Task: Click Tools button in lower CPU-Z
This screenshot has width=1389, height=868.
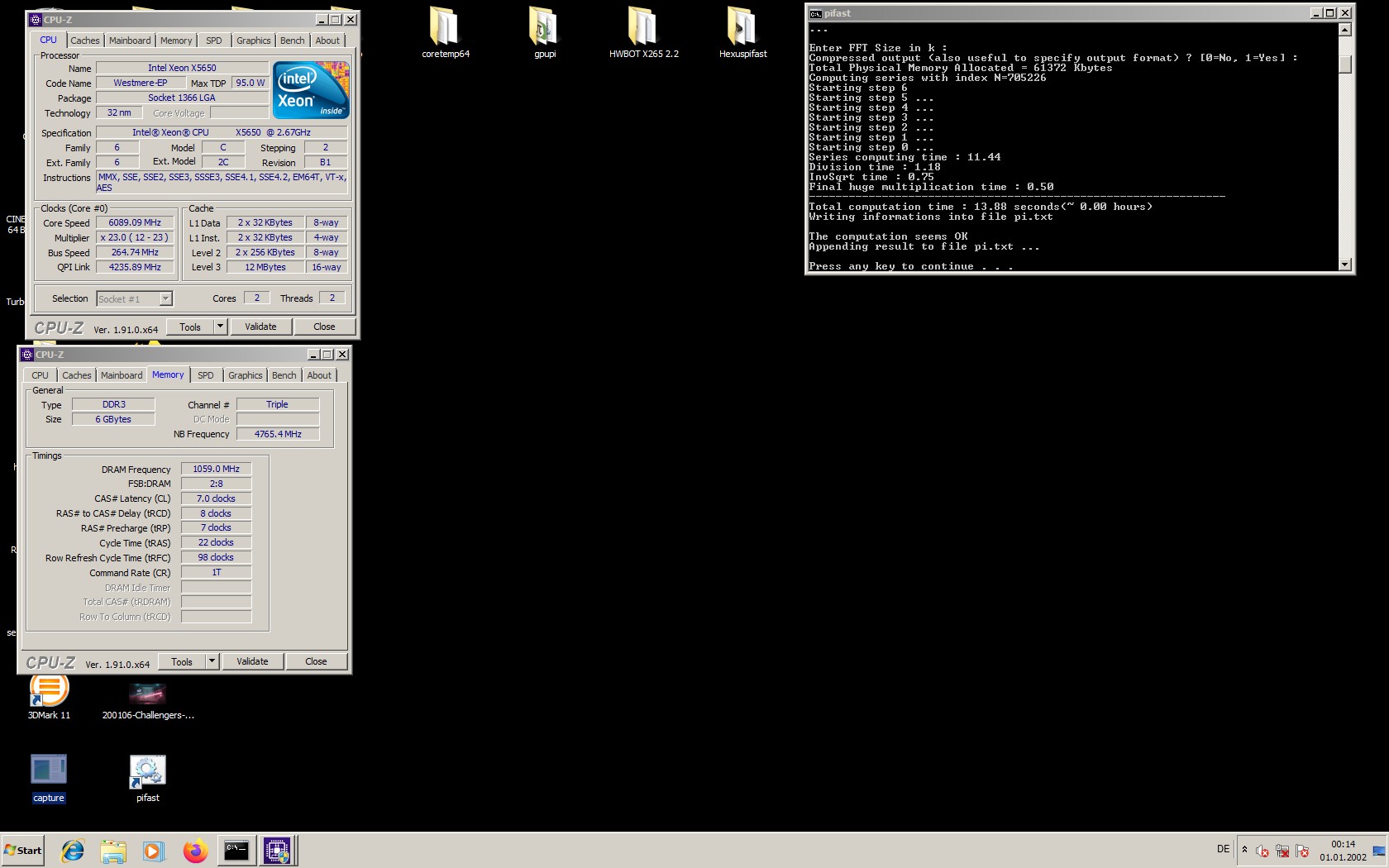Action: [x=182, y=661]
